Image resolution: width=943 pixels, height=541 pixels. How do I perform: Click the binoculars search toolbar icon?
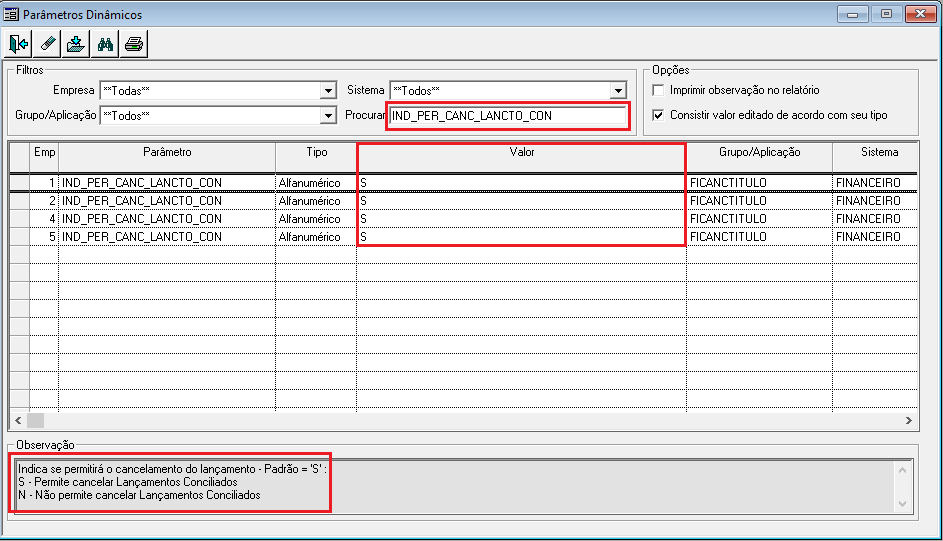[105, 44]
